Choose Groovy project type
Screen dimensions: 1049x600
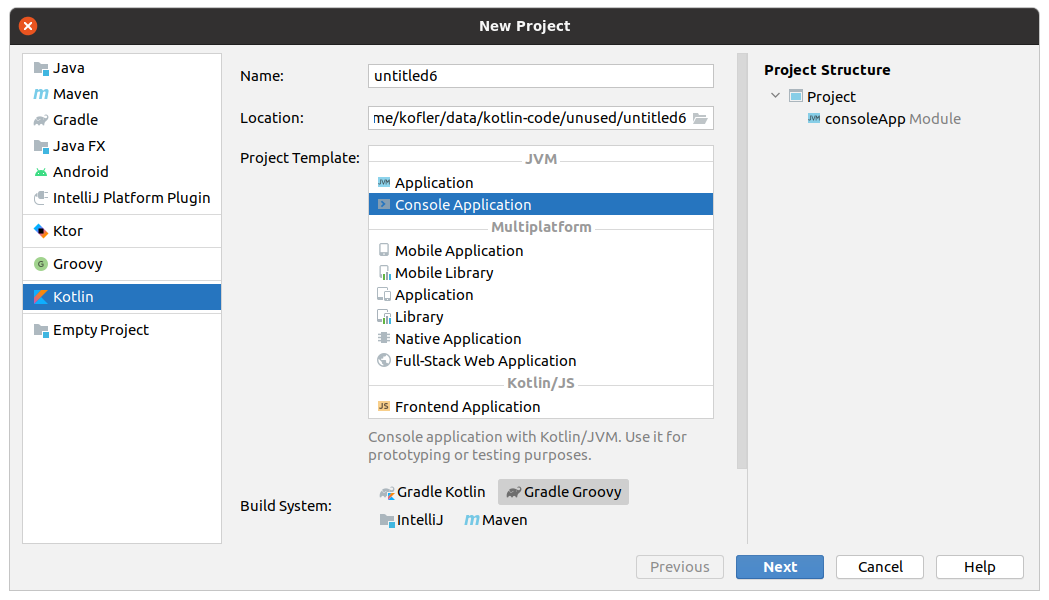[x=122, y=264]
